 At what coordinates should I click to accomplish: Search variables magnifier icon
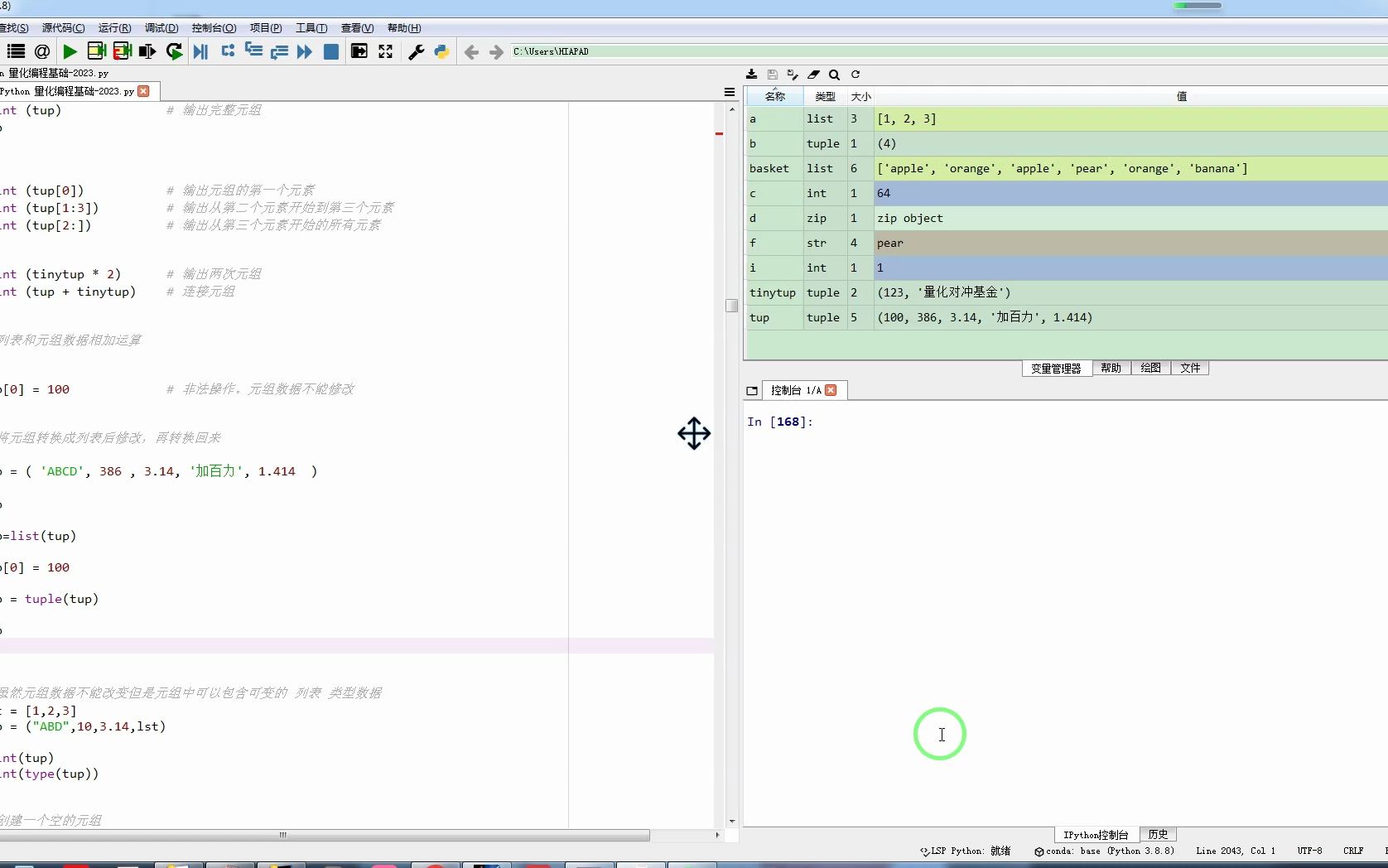[834, 75]
